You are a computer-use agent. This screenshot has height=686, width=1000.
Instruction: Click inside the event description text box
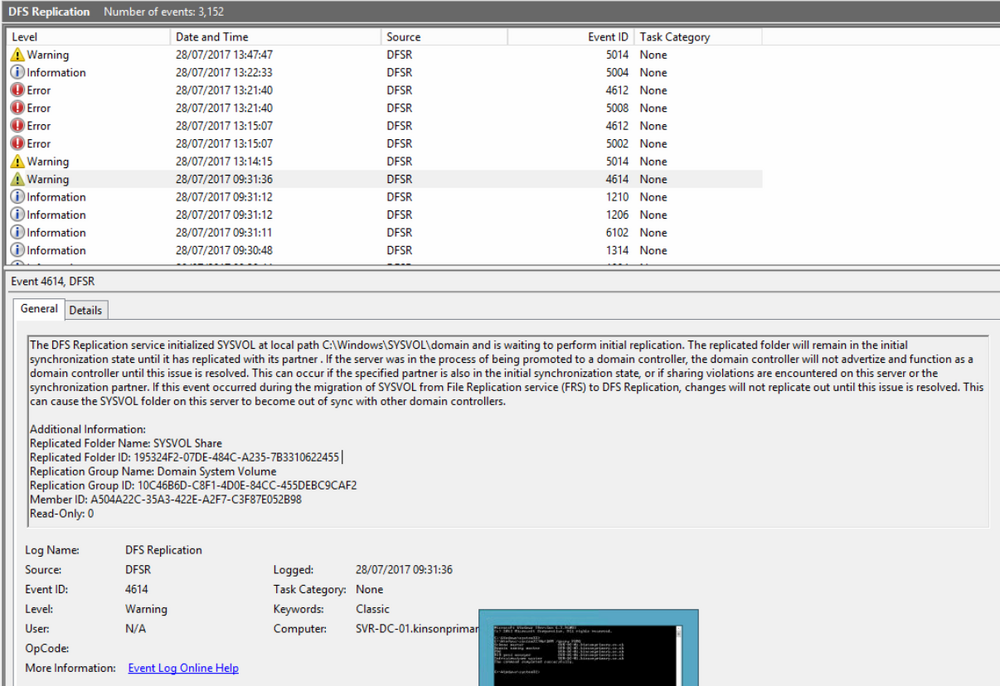point(508,432)
